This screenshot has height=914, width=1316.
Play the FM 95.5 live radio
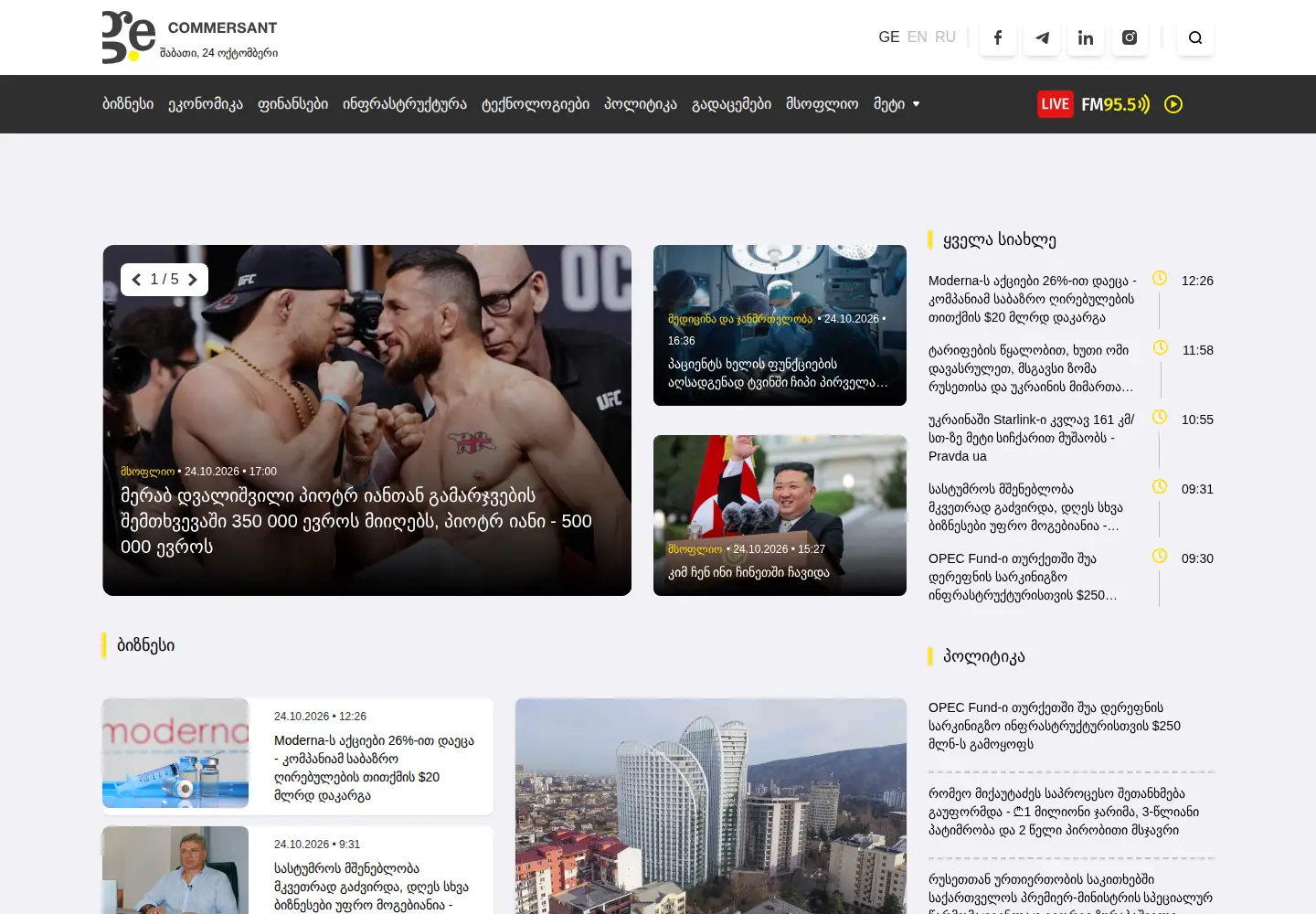coord(1173,104)
